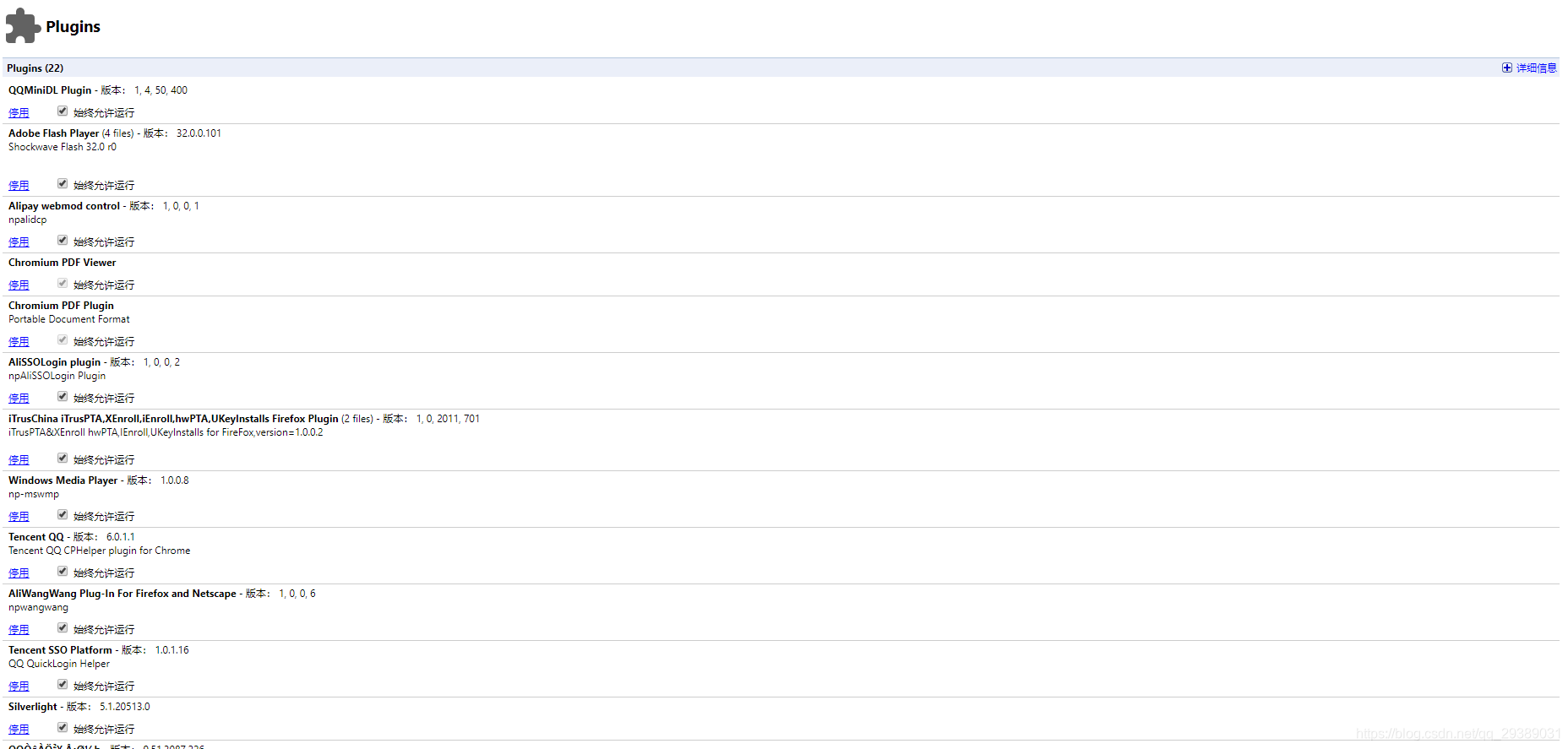Disable the QQMiniDL Plugin via 停用
The width and height of the screenshot is (1568, 749).
19,113
